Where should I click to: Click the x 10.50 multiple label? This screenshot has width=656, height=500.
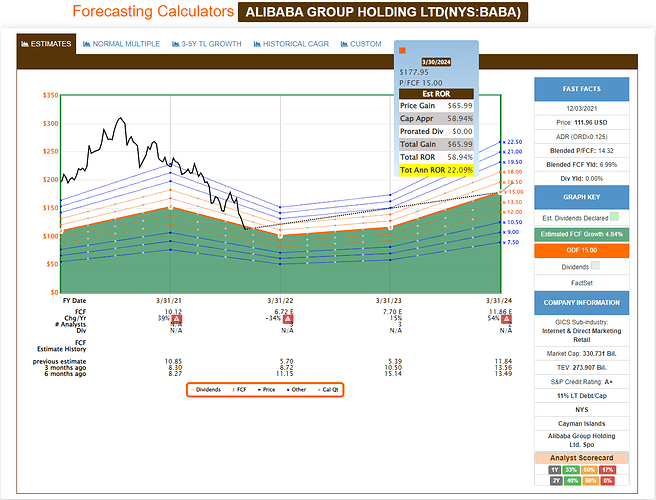(512, 222)
